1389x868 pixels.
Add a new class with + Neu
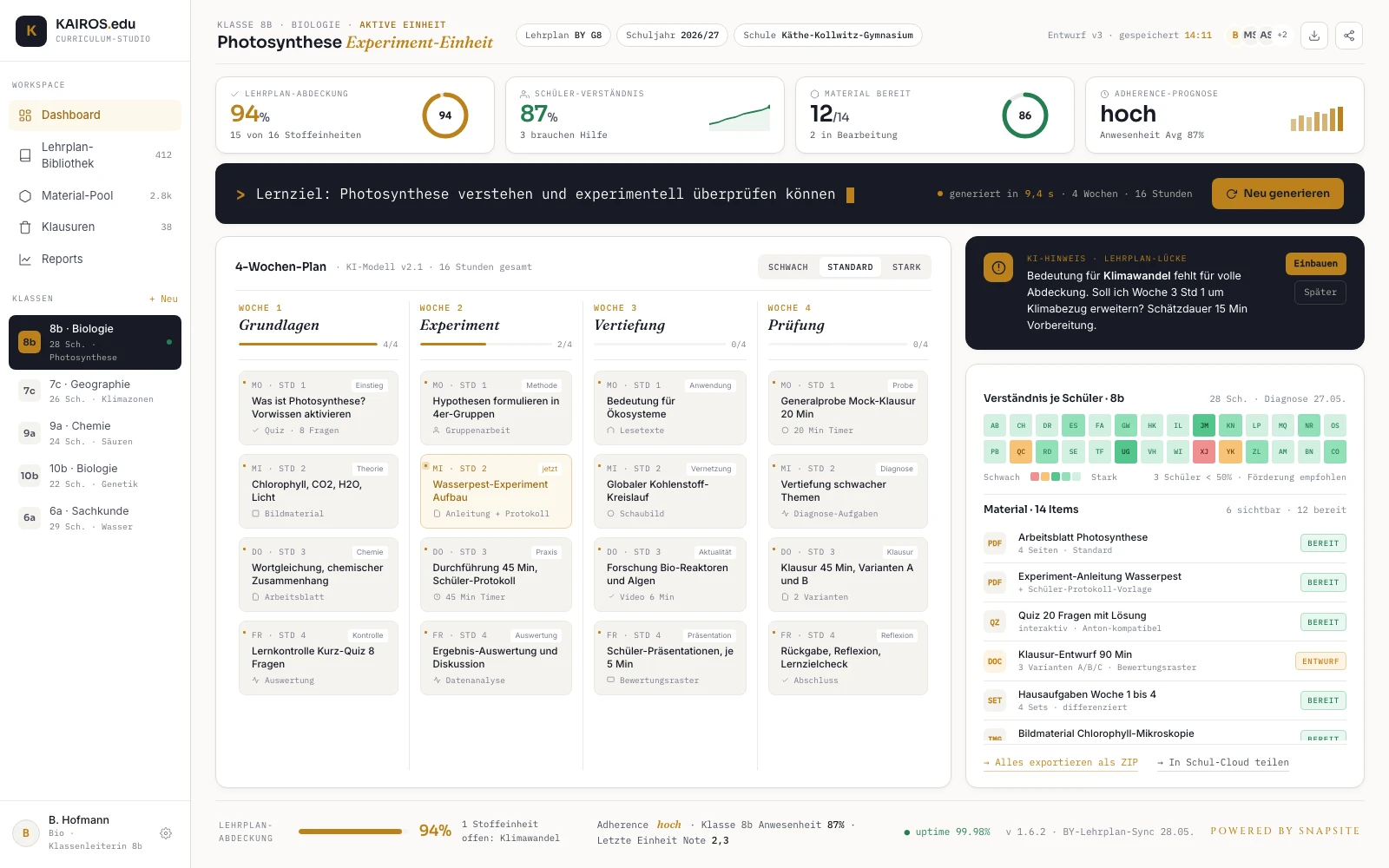pos(163,299)
